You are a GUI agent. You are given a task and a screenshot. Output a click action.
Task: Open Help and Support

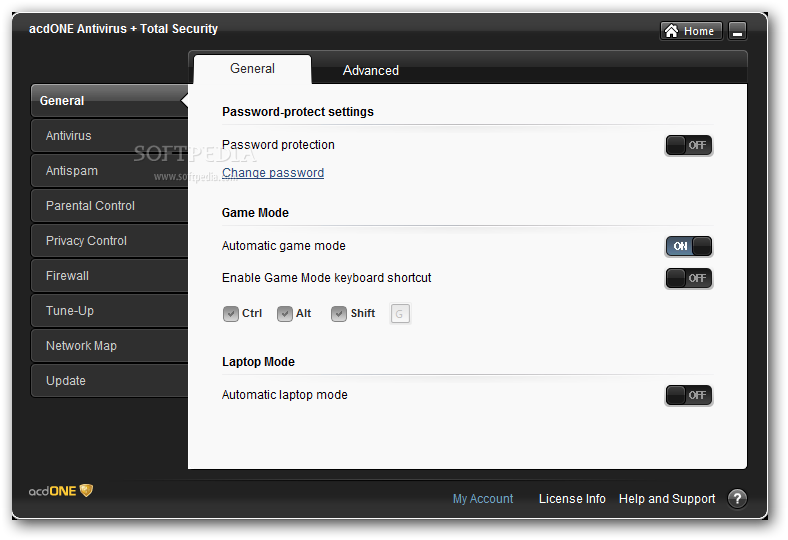pyautogui.click(x=667, y=499)
